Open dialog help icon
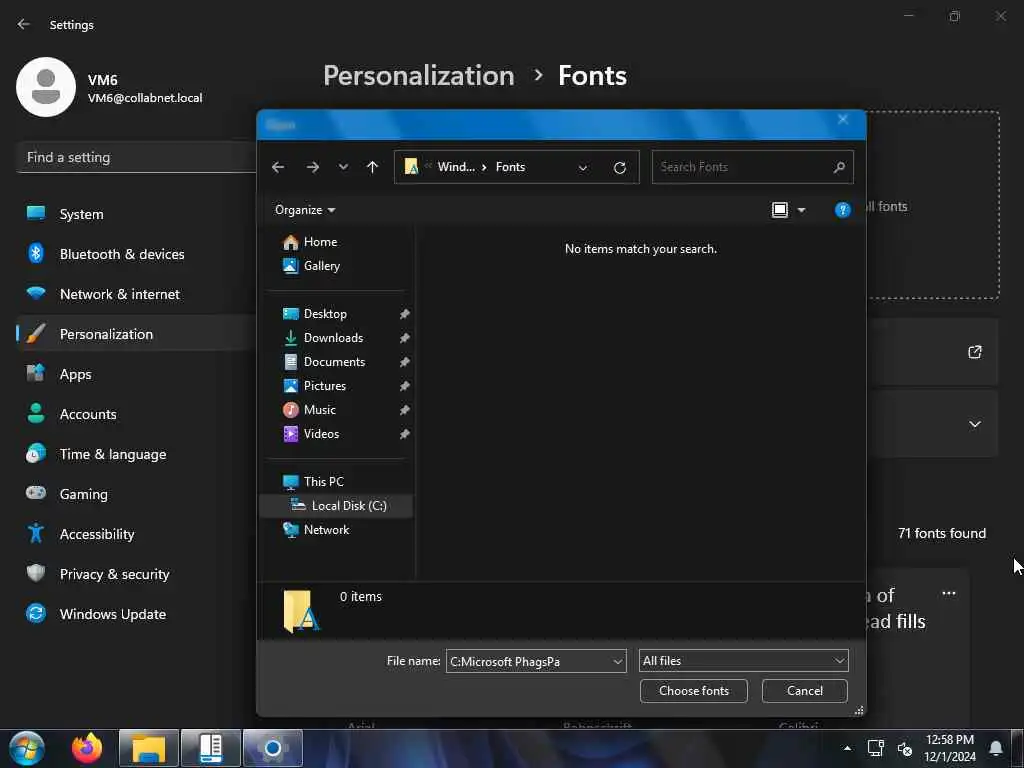 click(842, 210)
